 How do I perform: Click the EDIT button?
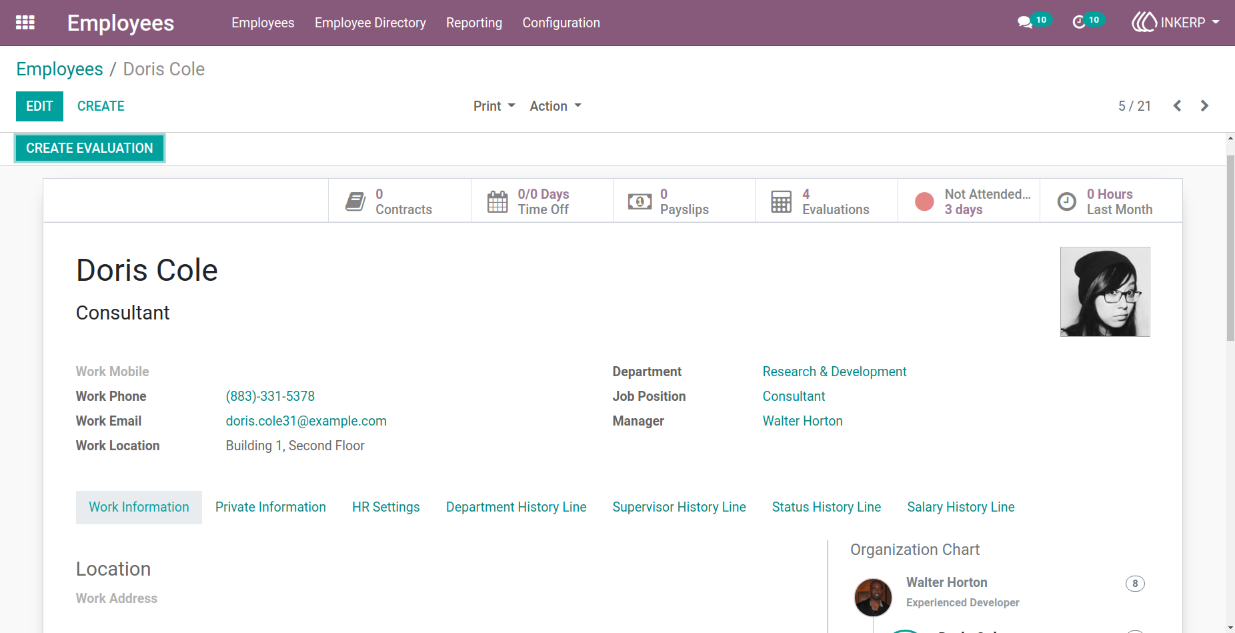[x=40, y=106]
